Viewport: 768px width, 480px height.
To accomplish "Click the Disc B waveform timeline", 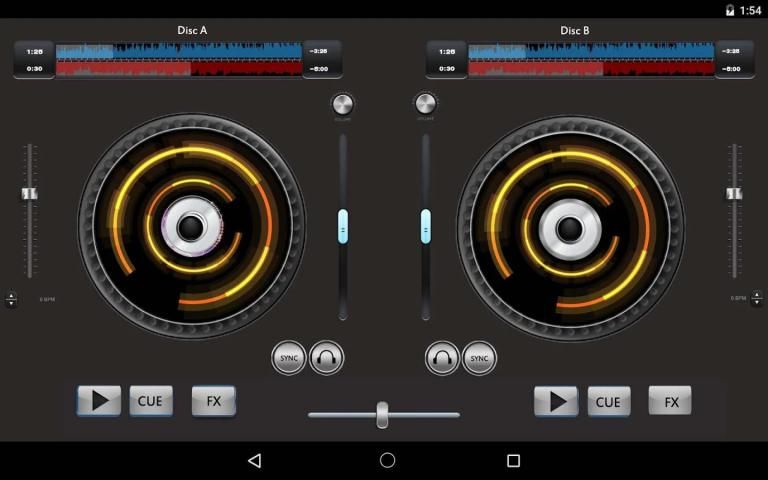I will tap(591, 59).
